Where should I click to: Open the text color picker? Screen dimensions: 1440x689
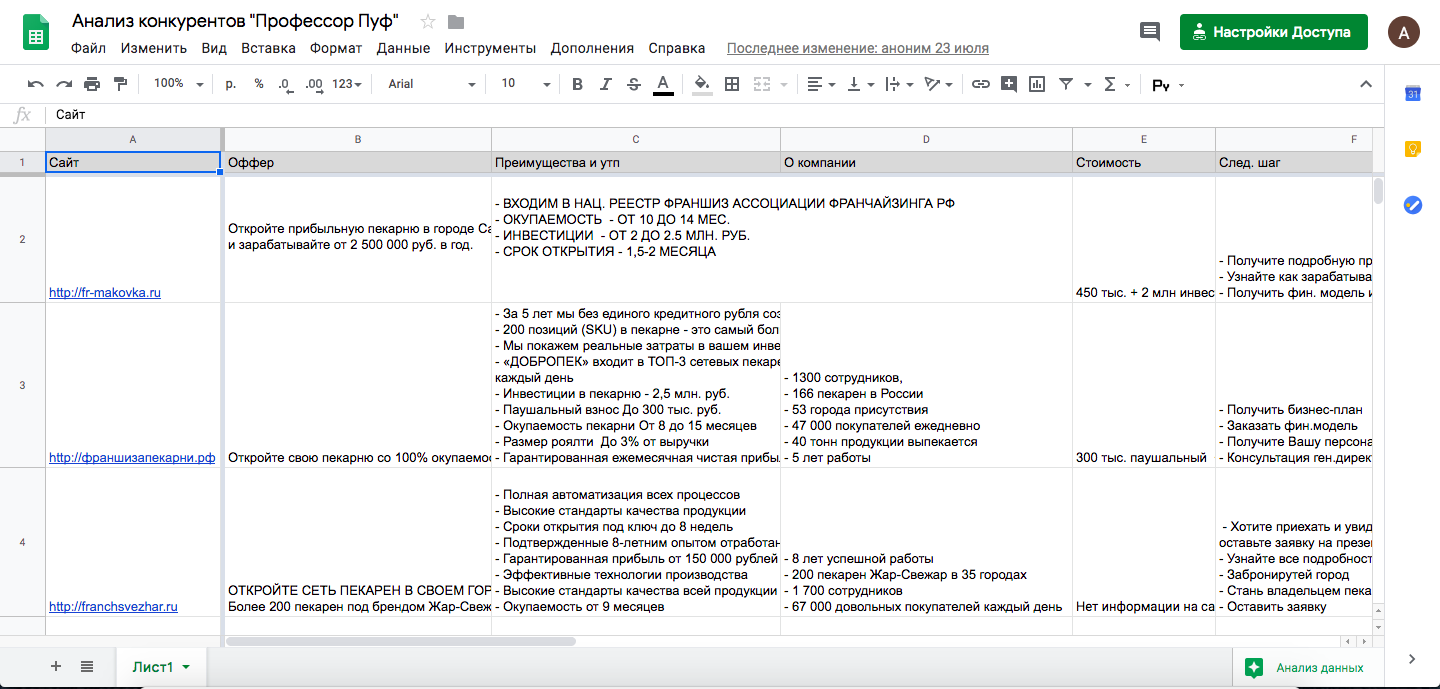tap(662, 85)
